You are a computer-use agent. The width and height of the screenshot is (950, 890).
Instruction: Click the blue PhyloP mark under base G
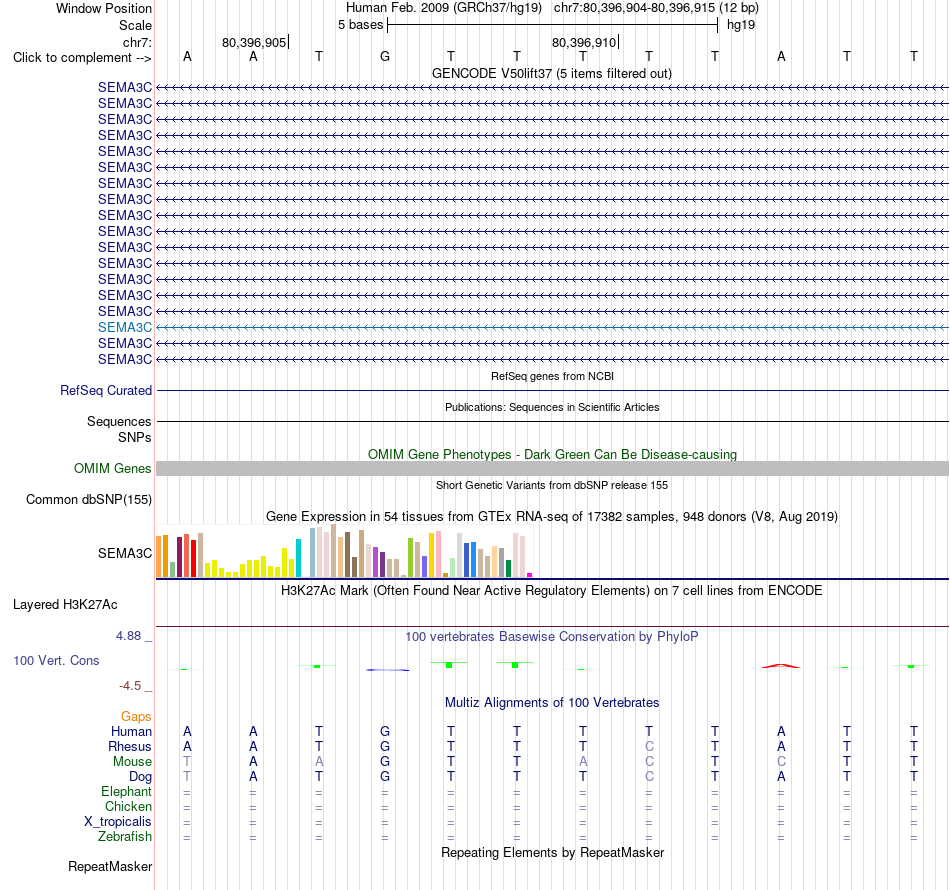coord(388,669)
